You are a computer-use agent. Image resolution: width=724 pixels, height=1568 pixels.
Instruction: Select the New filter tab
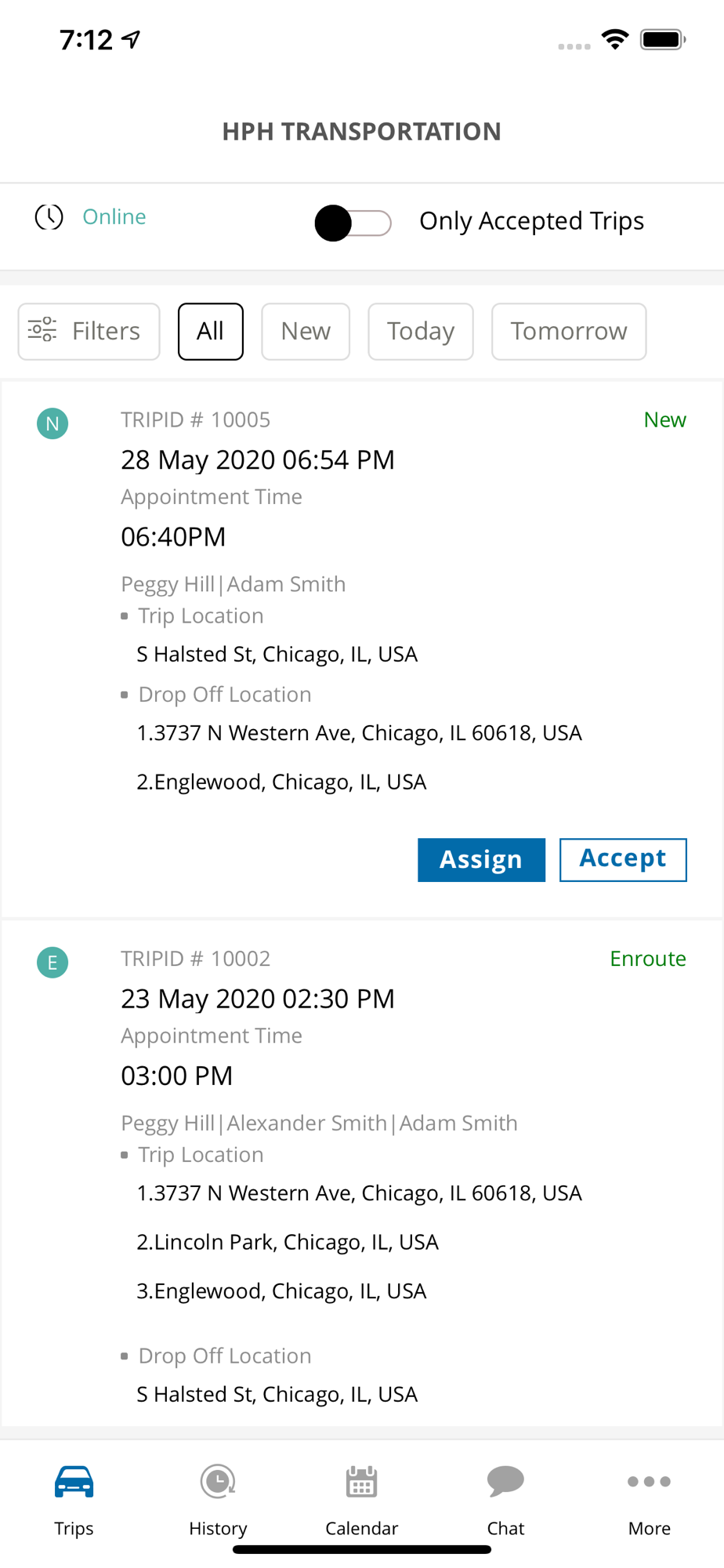tap(306, 332)
